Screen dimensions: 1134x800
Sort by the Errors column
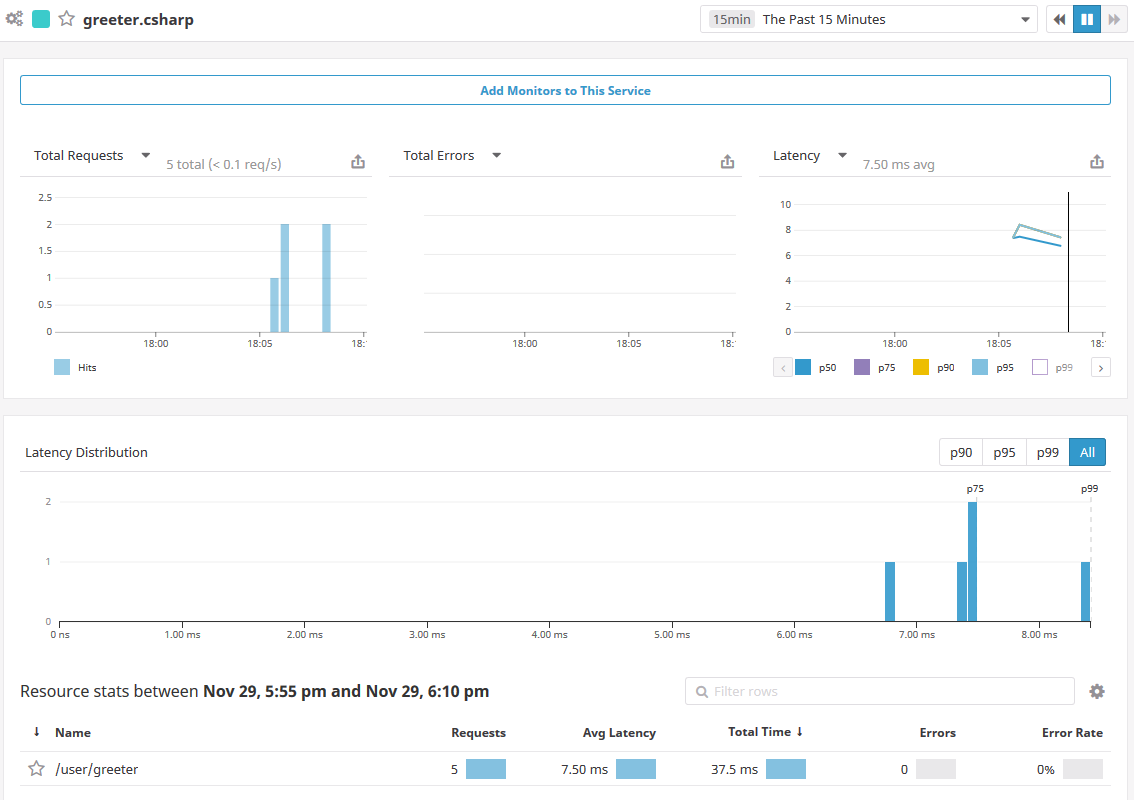pyautogui.click(x=937, y=733)
